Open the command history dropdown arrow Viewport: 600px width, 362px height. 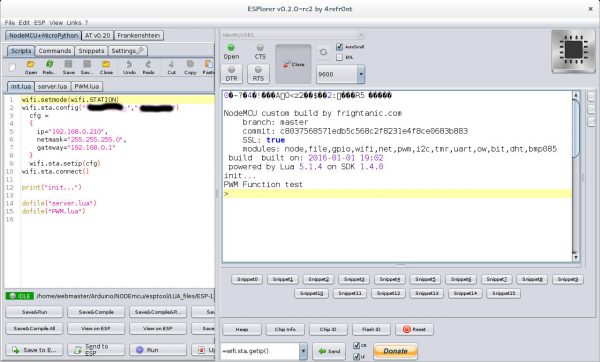coord(303,351)
